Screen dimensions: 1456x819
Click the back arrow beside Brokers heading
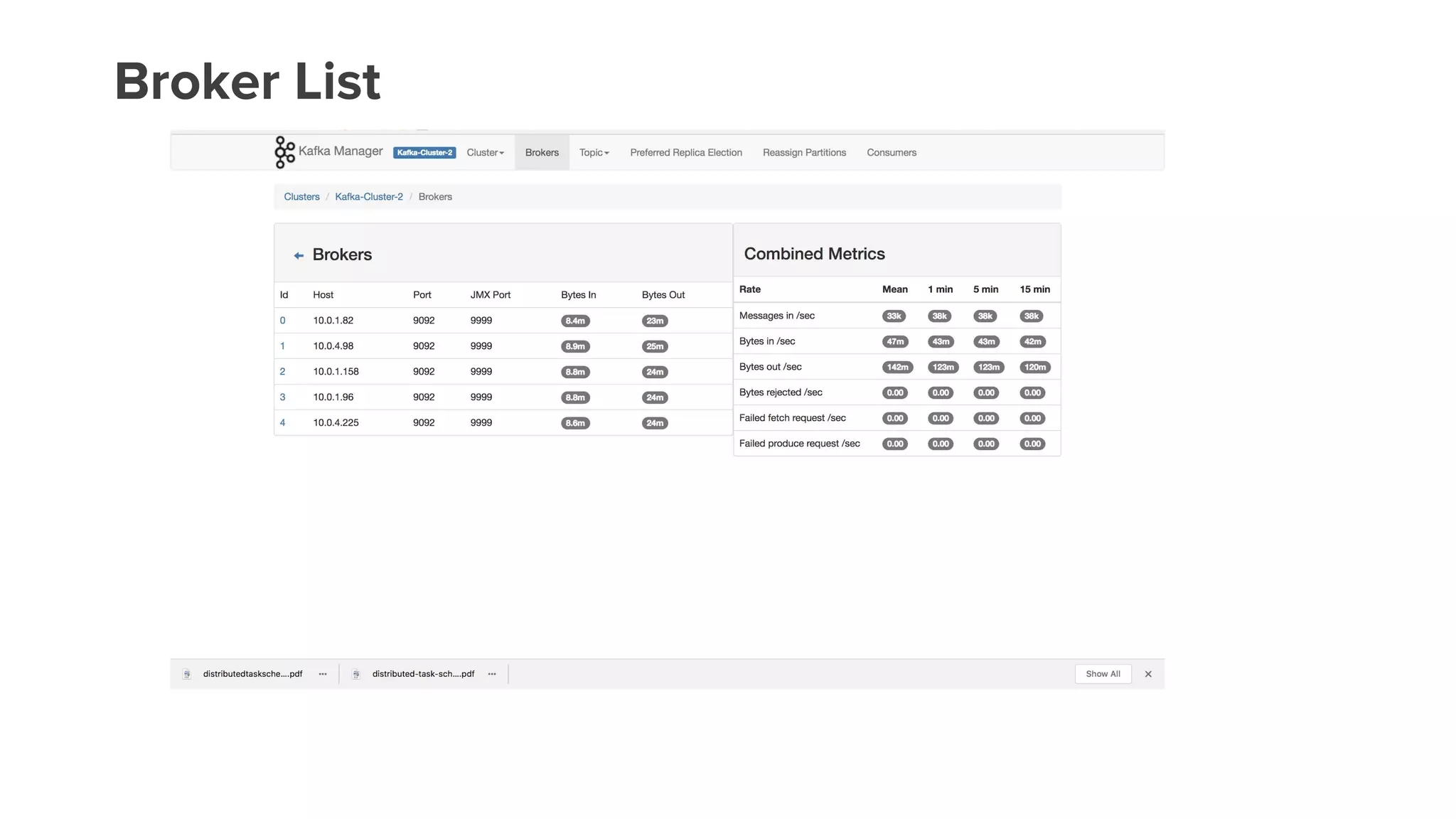(x=299, y=256)
